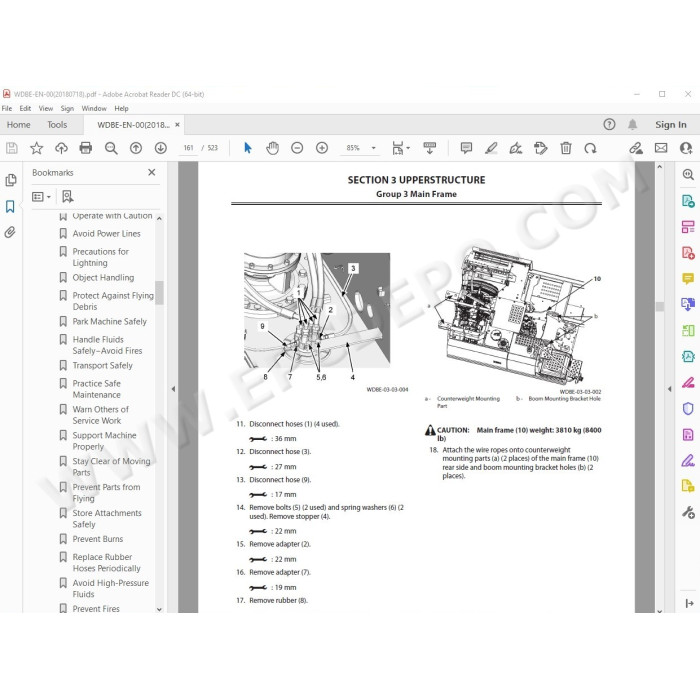The width and height of the screenshot is (700, 700).
Task: Open the Help question mark icon
Action: 609,125
